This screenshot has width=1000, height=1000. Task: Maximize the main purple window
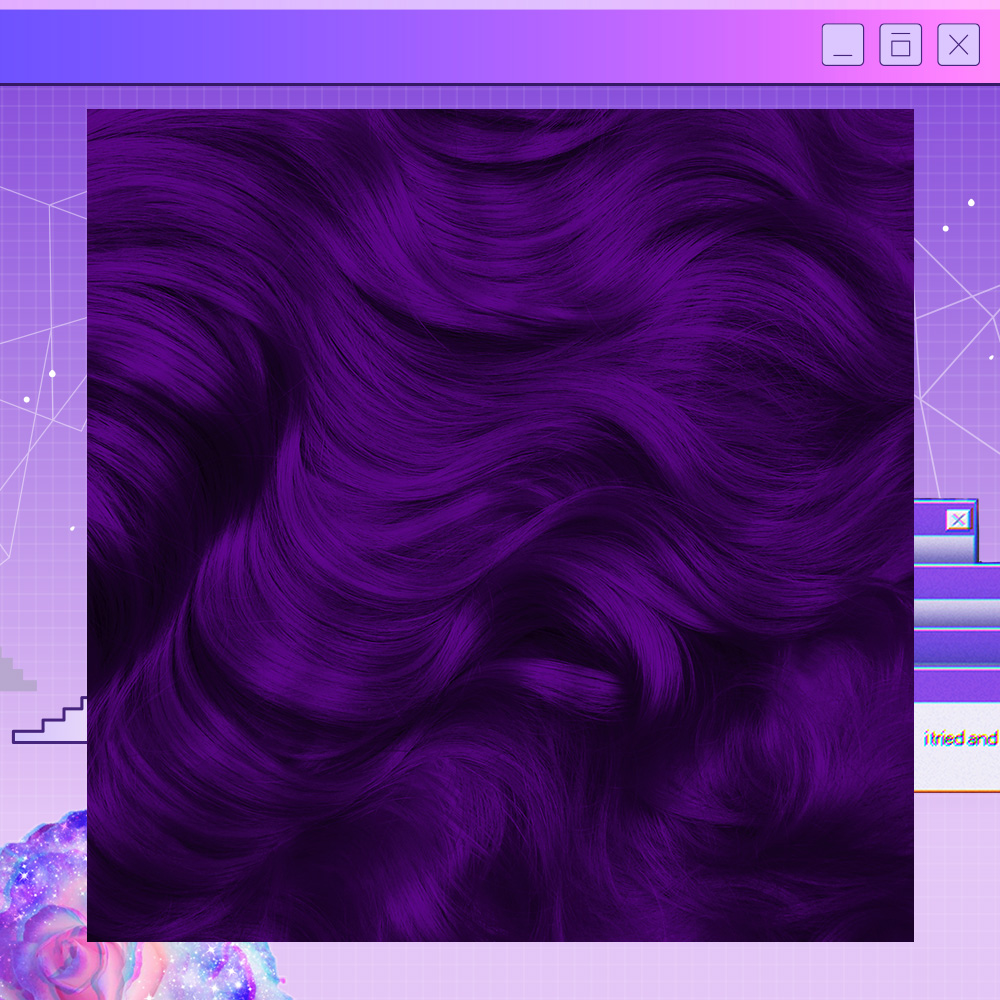pos(901,45)
